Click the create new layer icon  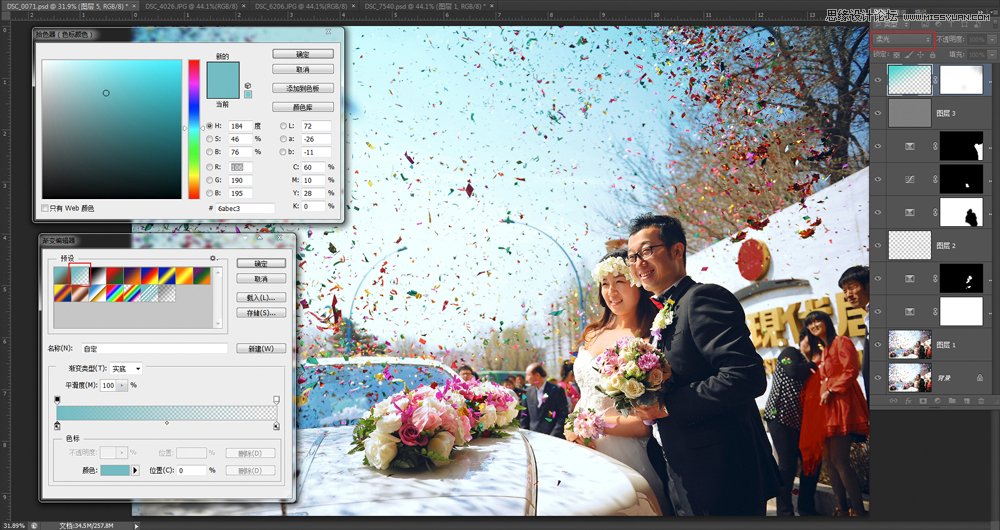(966, 401)
